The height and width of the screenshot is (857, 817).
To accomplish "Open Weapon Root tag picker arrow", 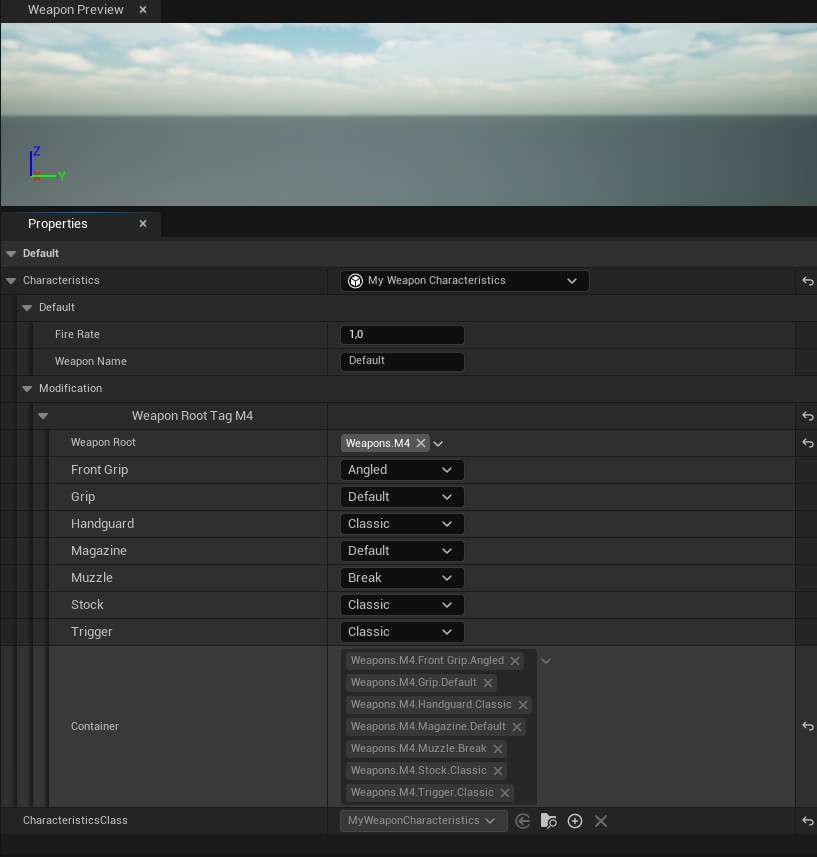I will point(438,444).
